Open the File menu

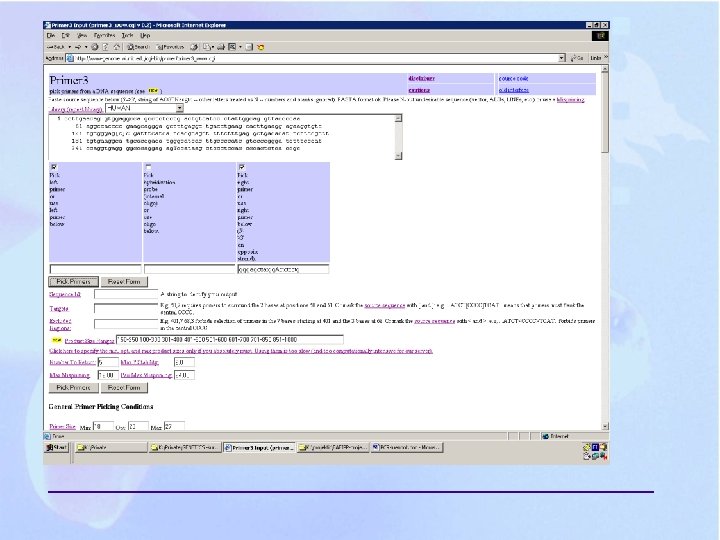point(51,35)
